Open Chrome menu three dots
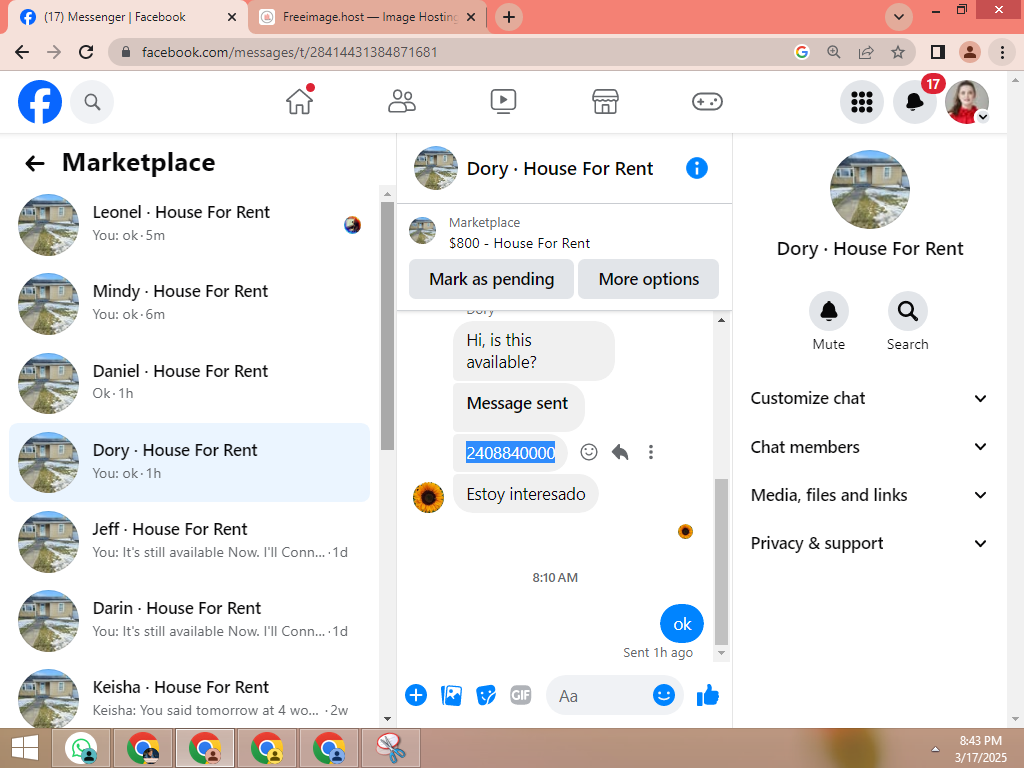Image resolution: width=1024 pixels, height=768 pixels. [x=1002, y=52]
